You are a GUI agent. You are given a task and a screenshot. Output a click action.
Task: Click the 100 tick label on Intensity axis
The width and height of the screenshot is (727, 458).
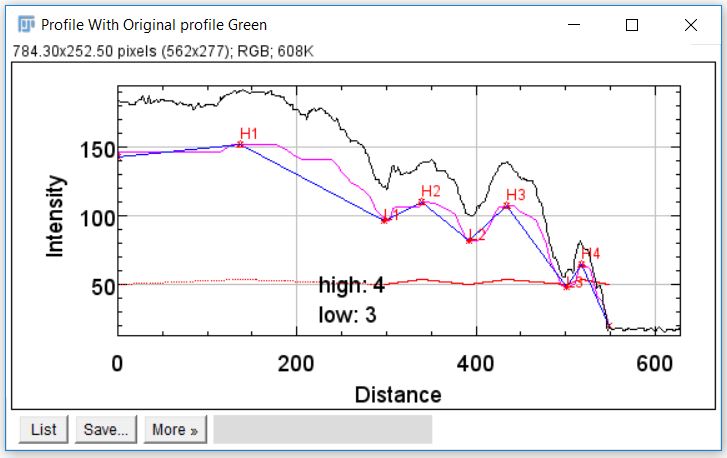(97, 218)
